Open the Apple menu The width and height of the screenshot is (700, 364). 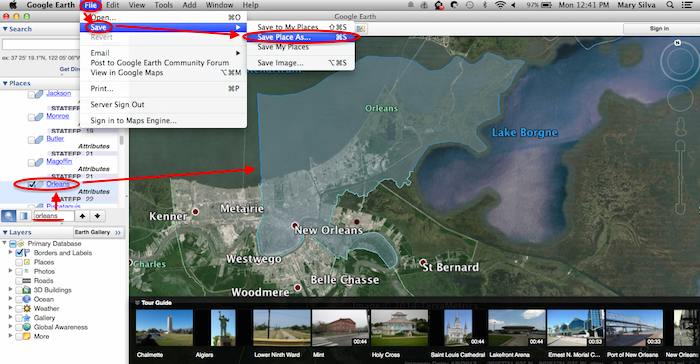[x=12, y=5]
